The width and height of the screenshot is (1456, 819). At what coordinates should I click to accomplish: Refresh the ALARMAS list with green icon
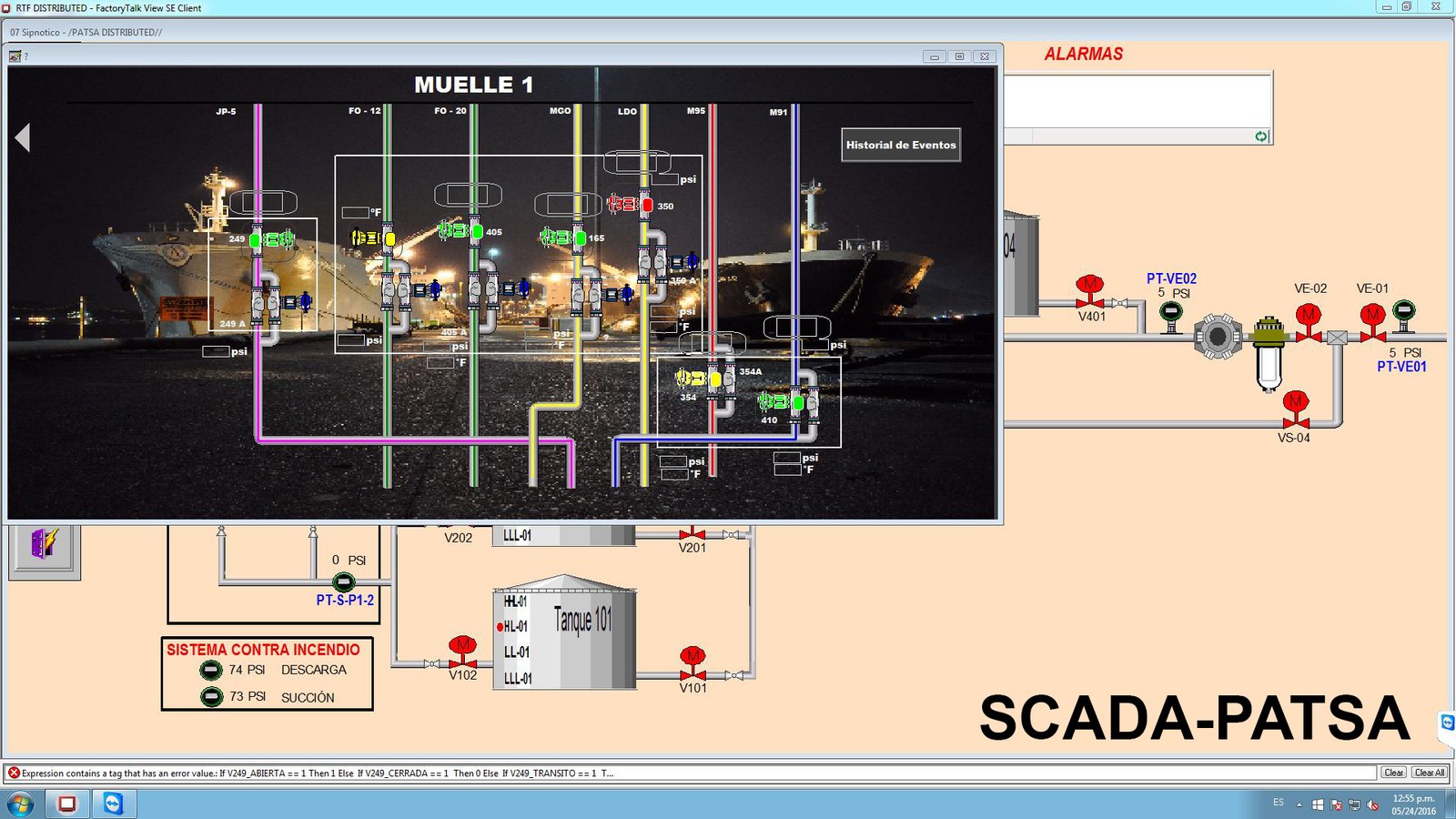click(x=1260, y=136)
